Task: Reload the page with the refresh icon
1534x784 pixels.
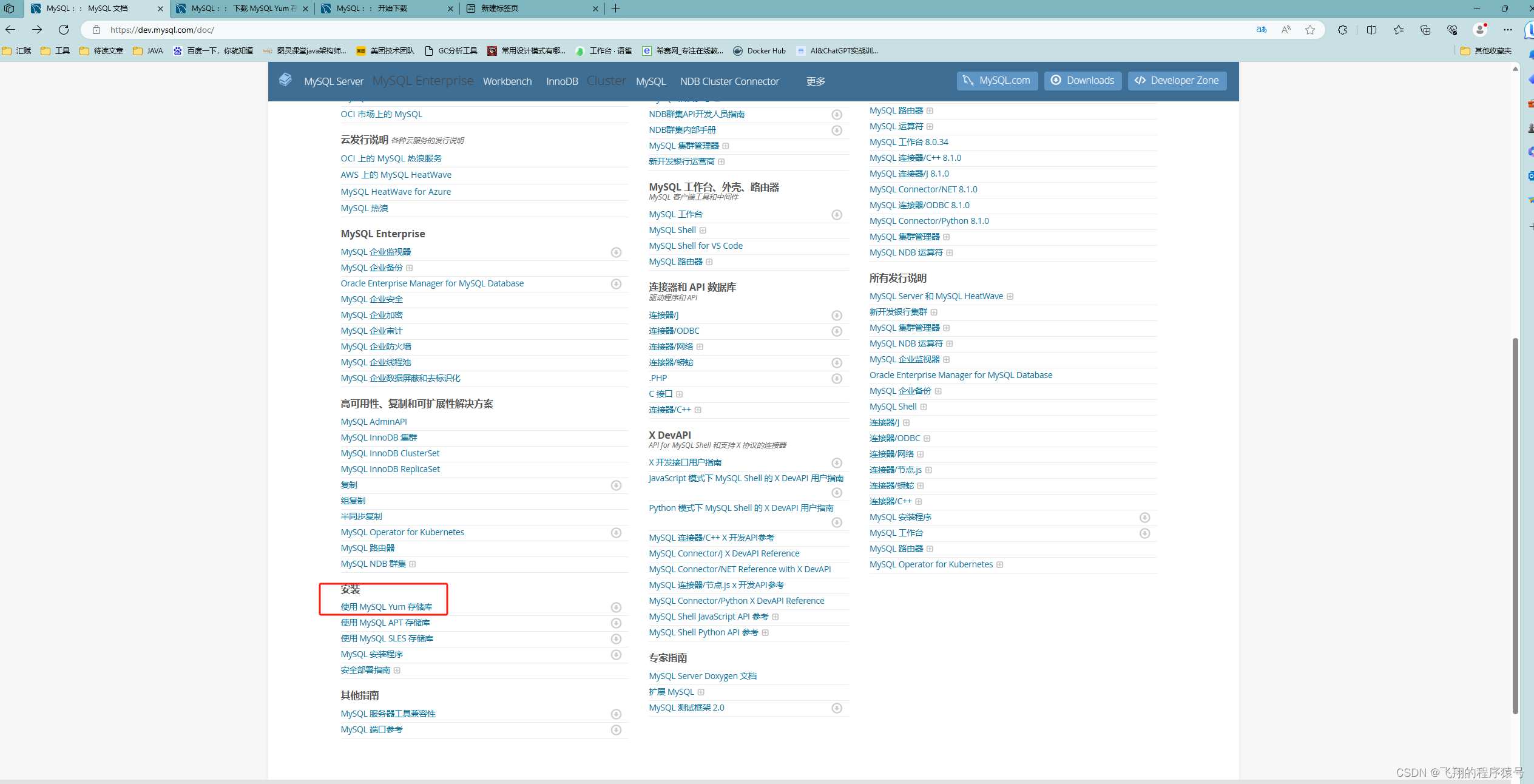Action: [x=64, y=29]
